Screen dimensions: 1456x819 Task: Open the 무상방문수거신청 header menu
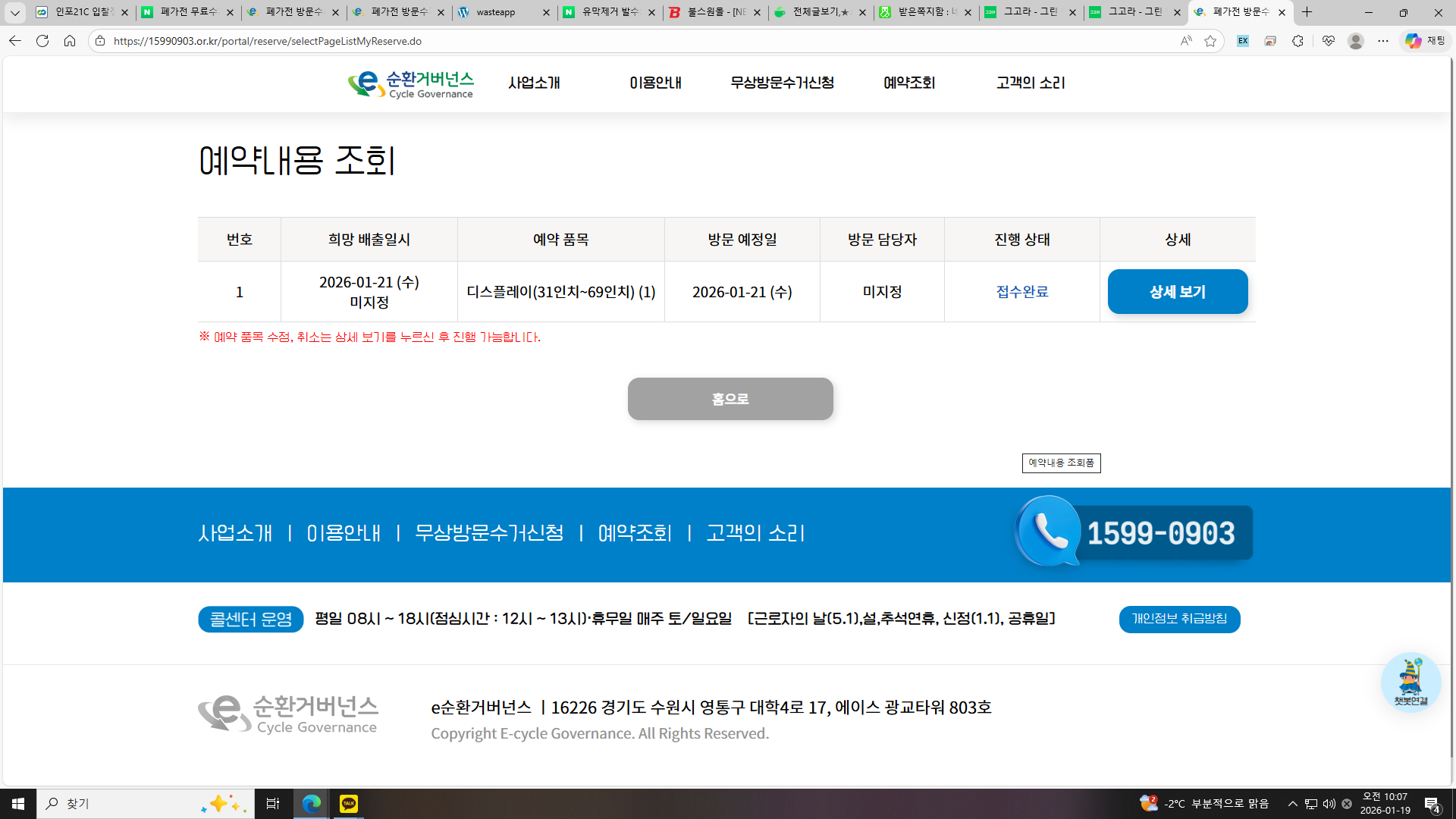(x=782, y=83)
